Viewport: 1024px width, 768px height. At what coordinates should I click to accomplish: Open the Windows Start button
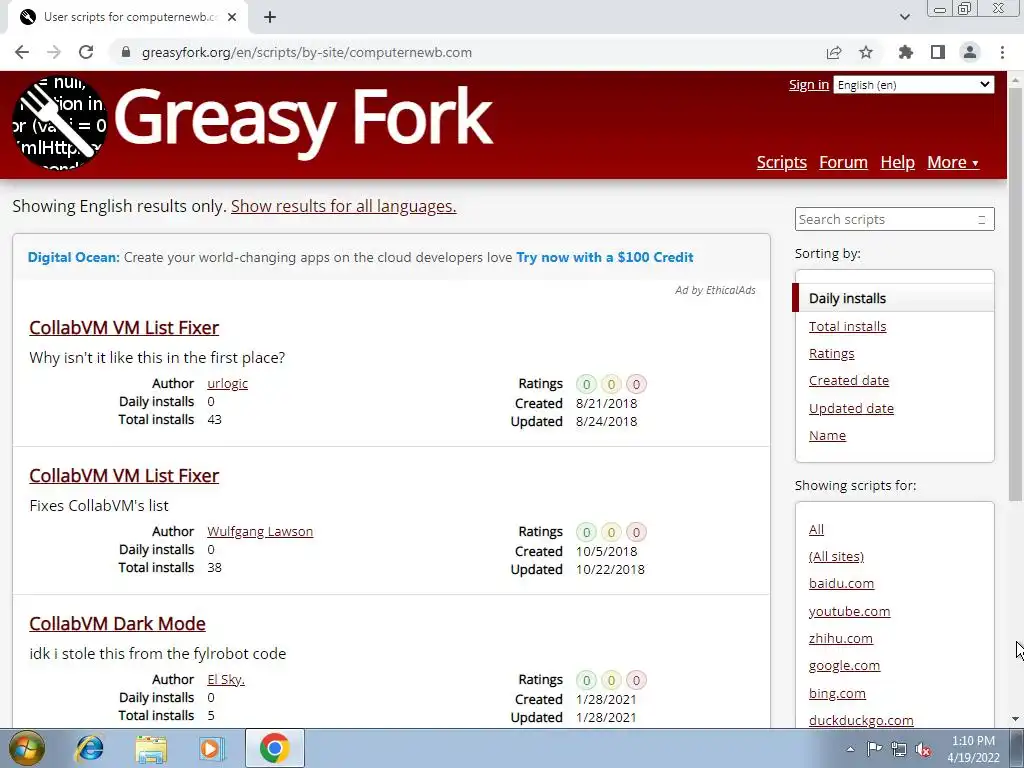pyautogui.click(x=27, y=748)
